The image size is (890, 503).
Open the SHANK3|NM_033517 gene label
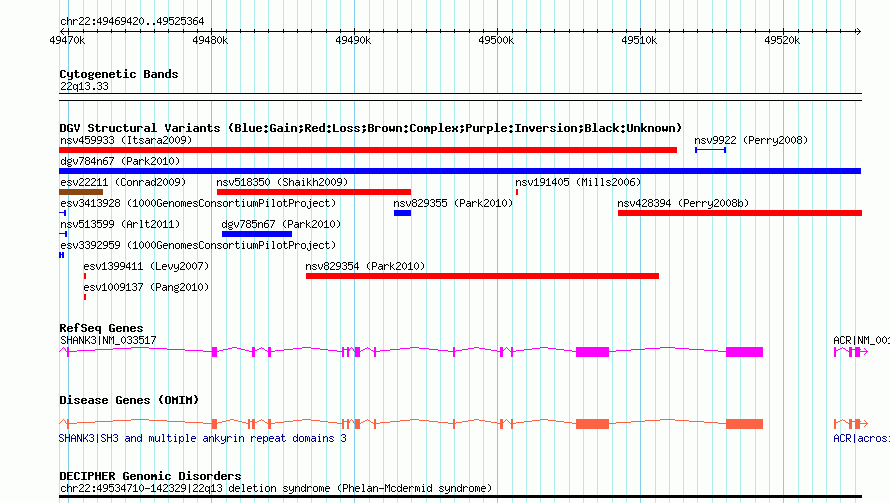coord(108,341)
